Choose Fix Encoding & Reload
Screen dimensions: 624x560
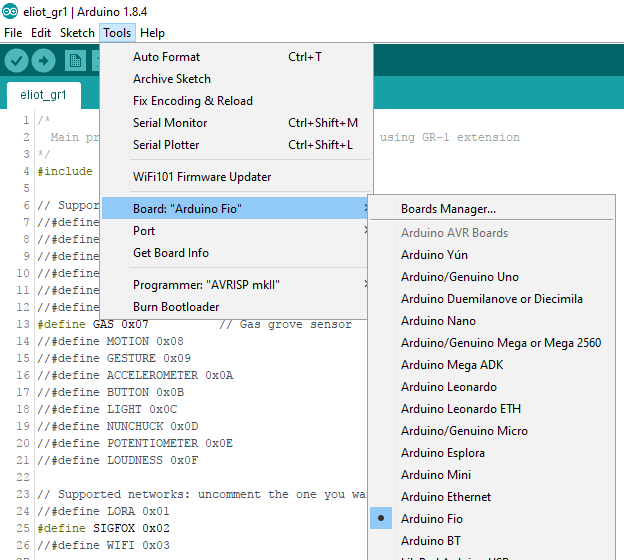coord(237,101)
